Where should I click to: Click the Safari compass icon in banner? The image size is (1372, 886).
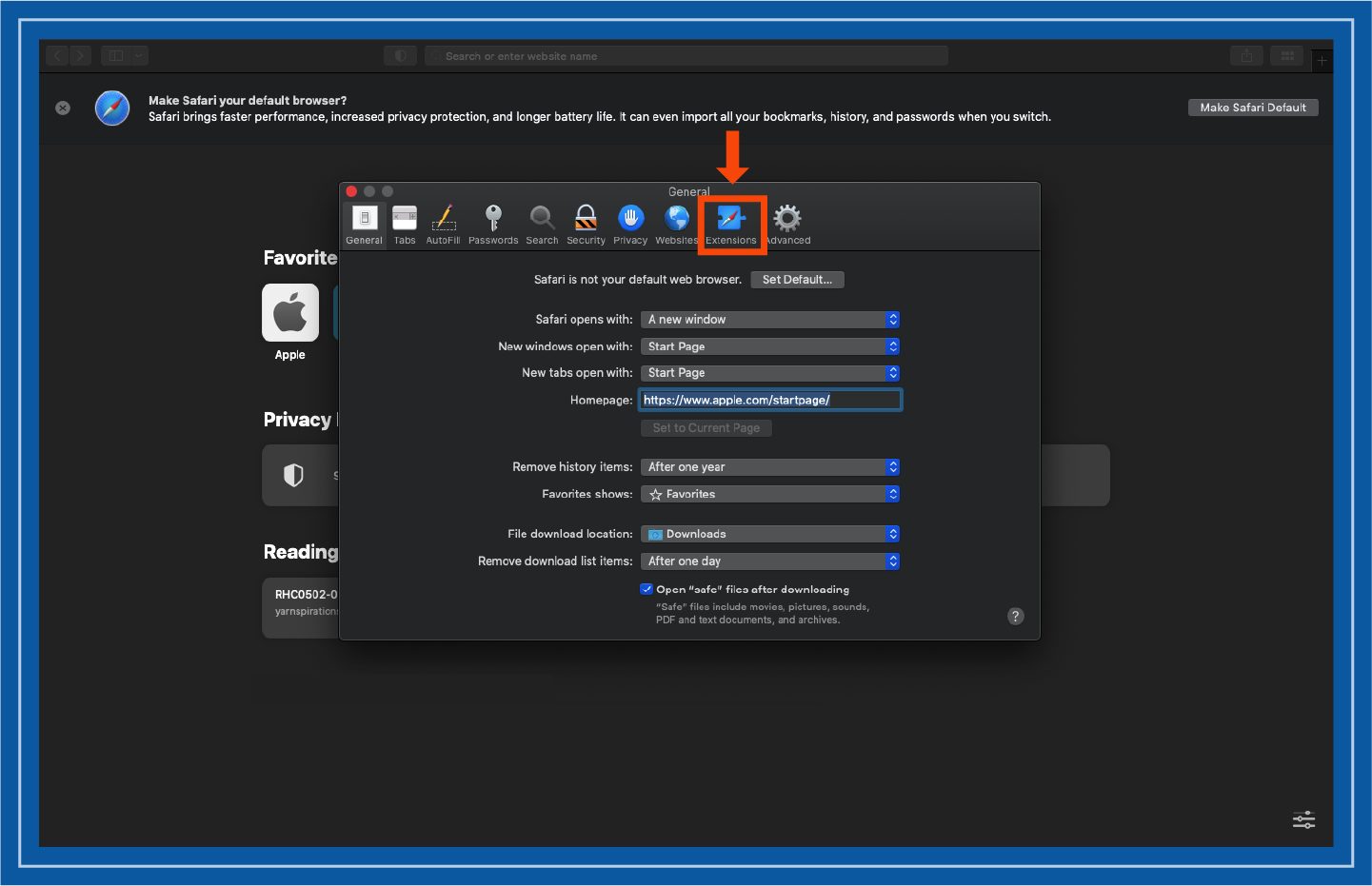point(112,108)
